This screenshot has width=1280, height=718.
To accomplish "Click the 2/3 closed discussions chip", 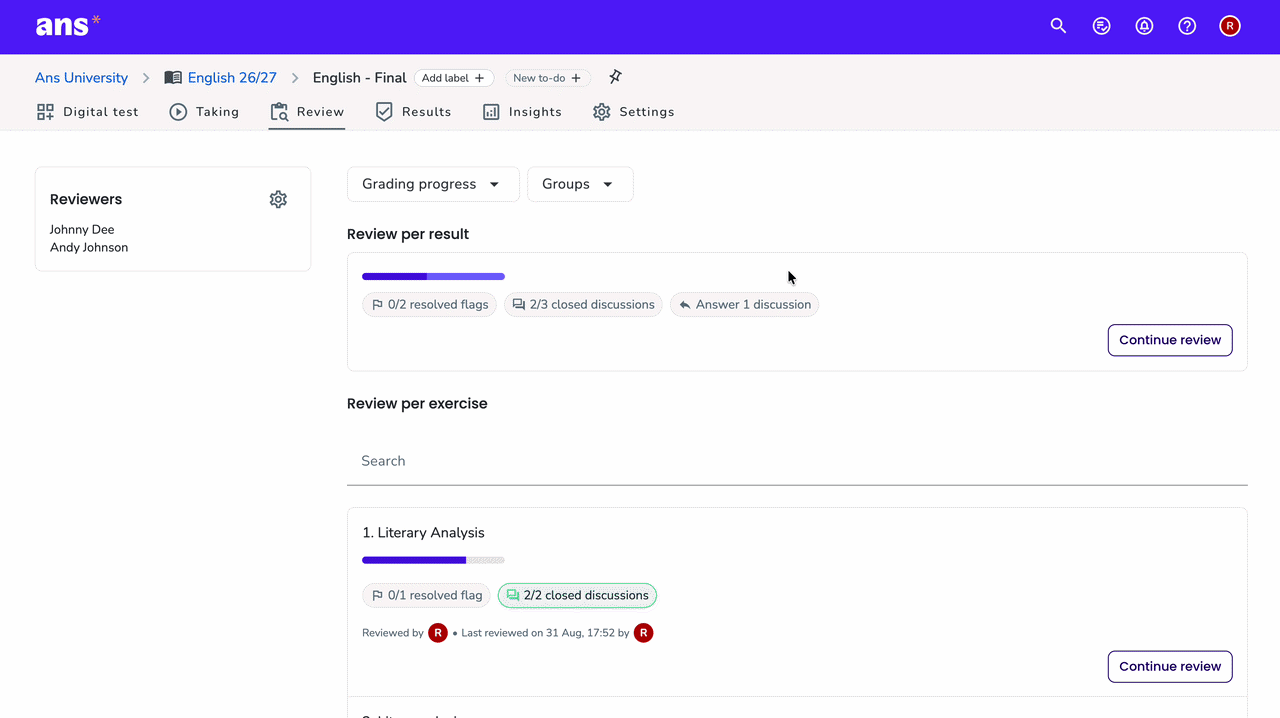I will tap(583, 305).
